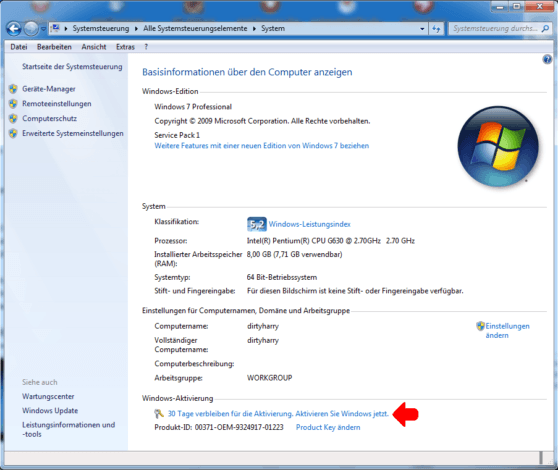Screen dimensions: 558x470
Task: Open the Bearbeiten menu
Action: pyautogui.click(x=54, y=47)
